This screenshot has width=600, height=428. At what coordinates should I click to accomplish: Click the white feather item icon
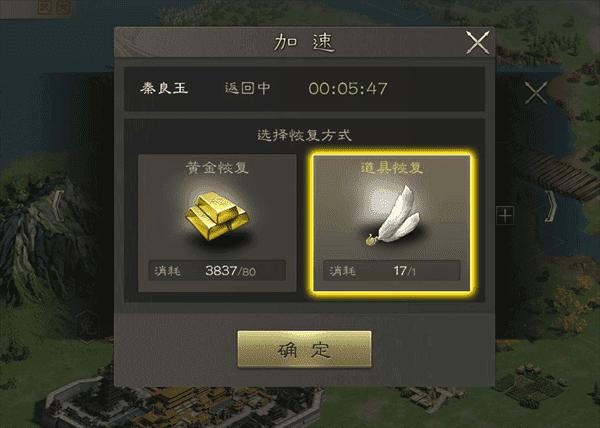point(393,215)
